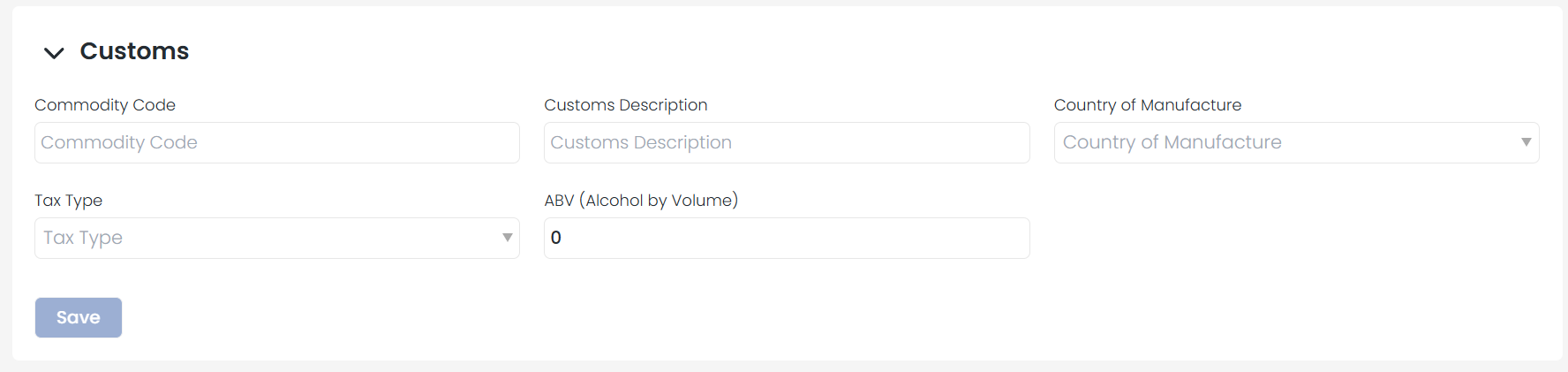Click the Tax Type label
The width and height of the screenshot is (1568, 372).
point(68,201)
